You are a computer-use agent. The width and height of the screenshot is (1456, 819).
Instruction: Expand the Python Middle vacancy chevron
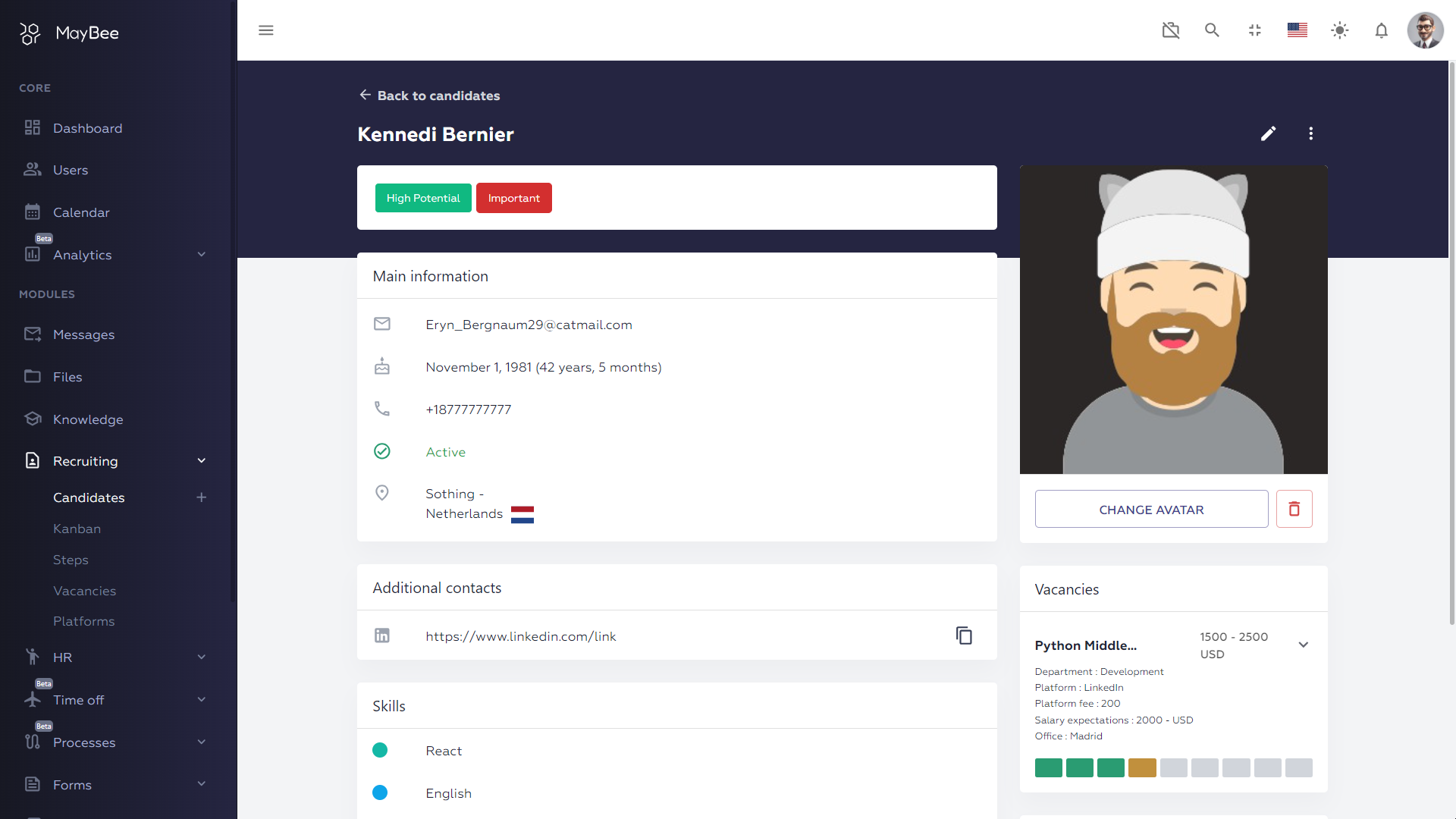click(x=1304, y=645)
